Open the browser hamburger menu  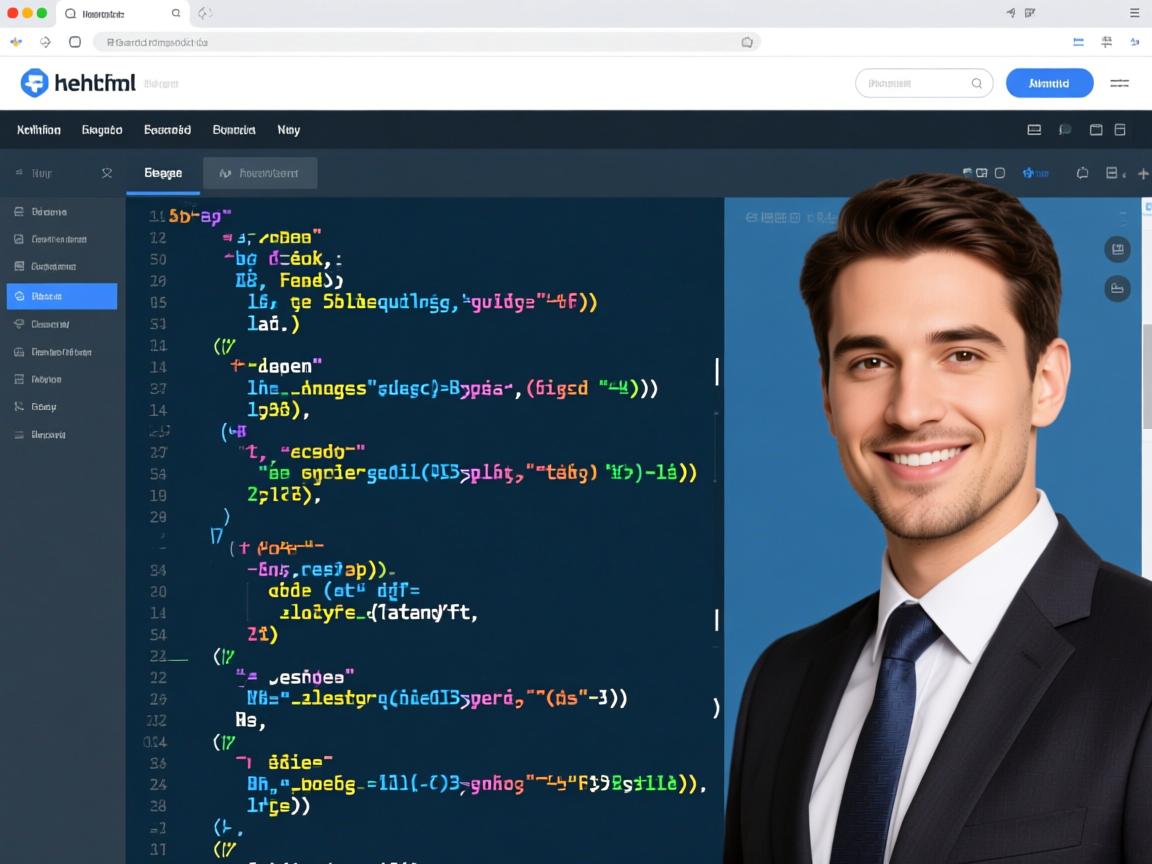pyautogui.click(x=1134, y=13)
